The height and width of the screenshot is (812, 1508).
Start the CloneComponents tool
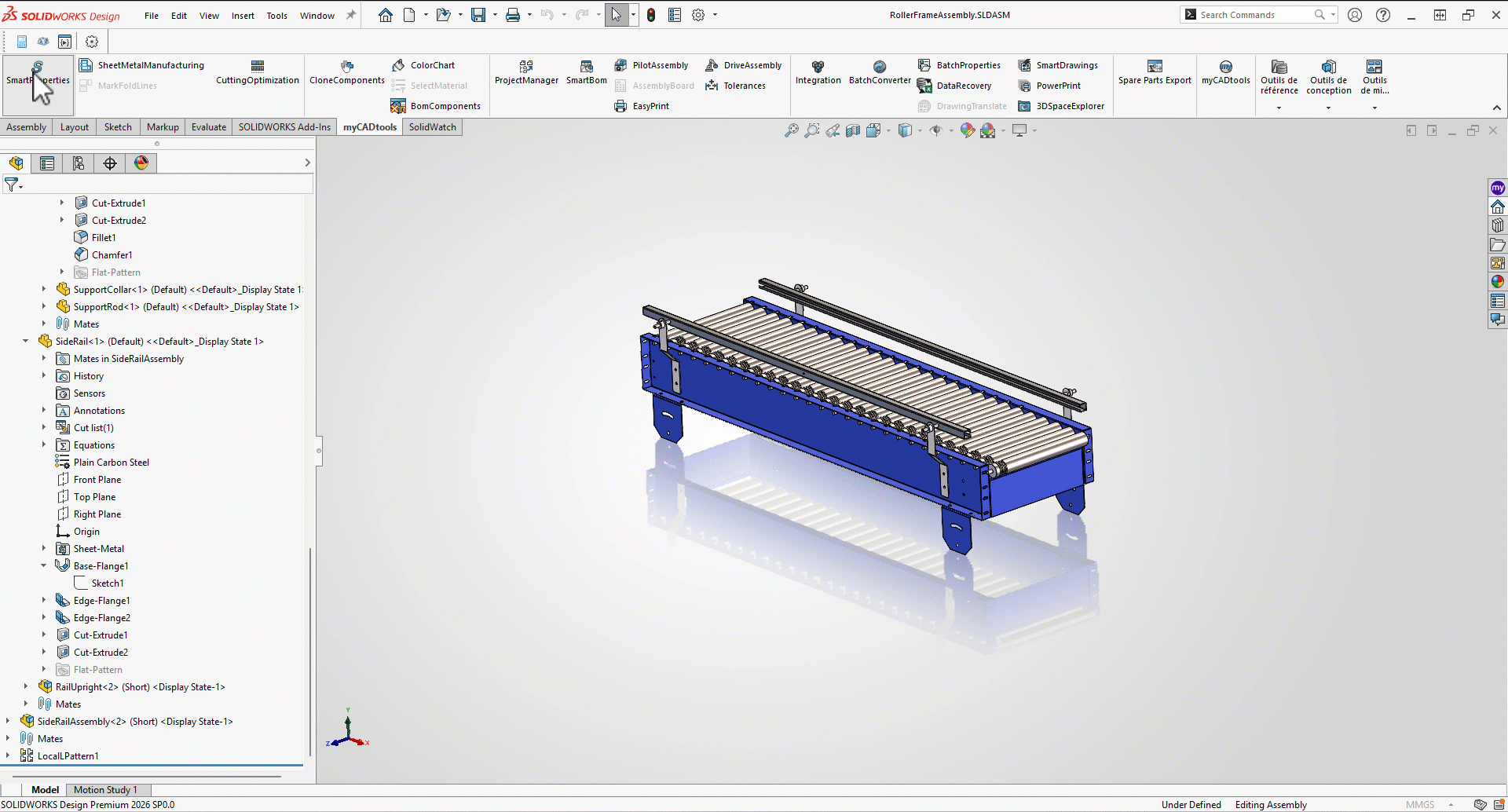(x=346, y=72)
